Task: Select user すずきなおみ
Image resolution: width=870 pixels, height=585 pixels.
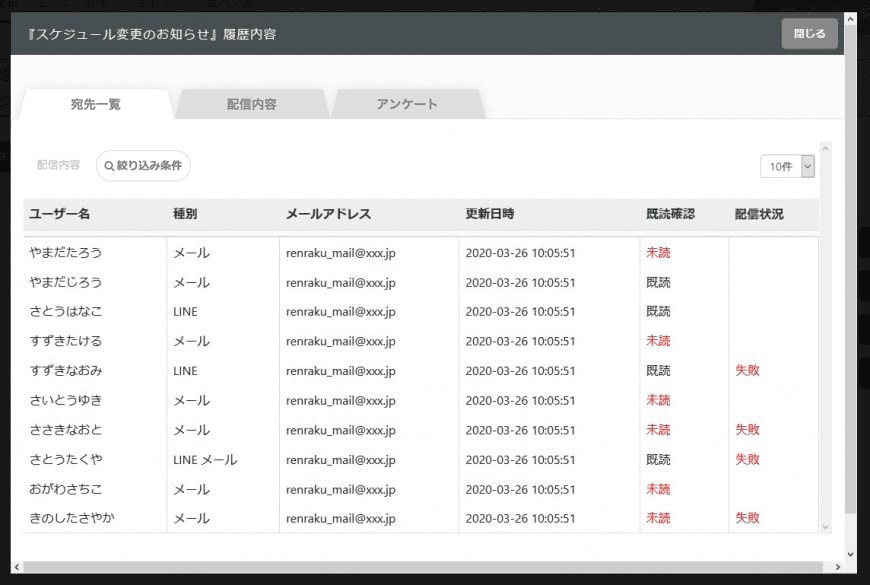Action: coord(65,370)
